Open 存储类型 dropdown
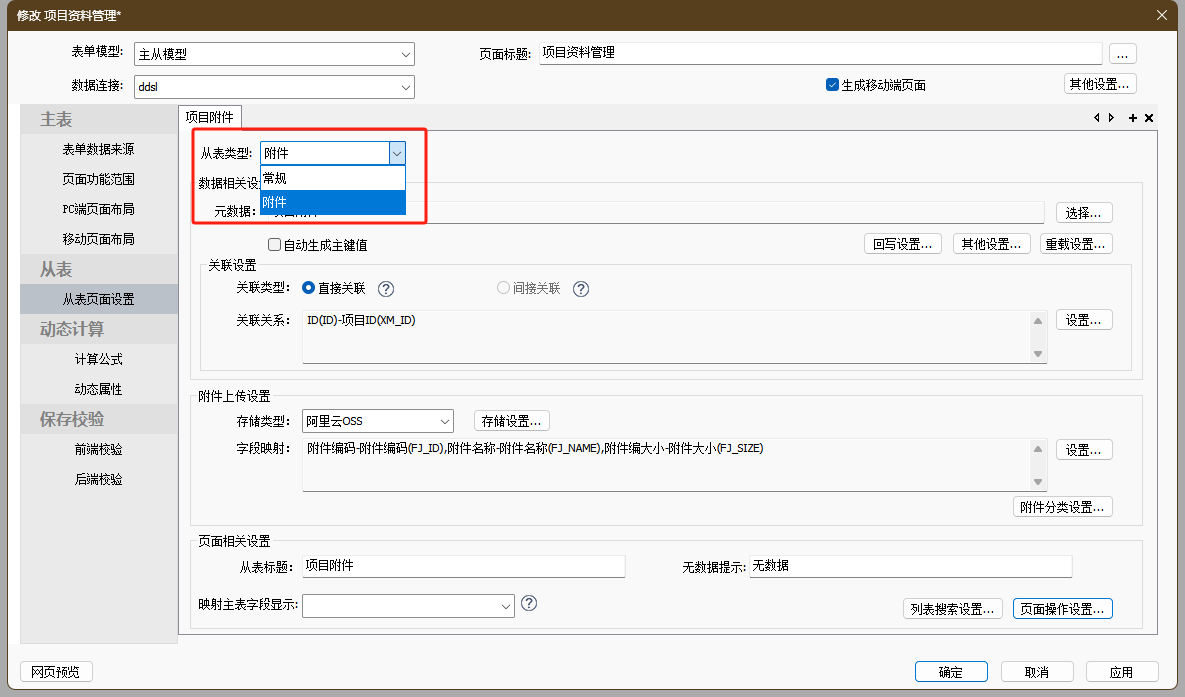 click(378, 421)
